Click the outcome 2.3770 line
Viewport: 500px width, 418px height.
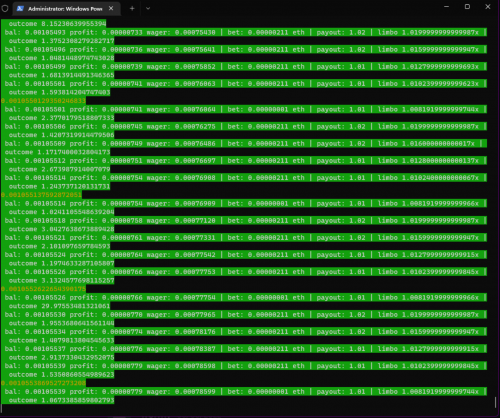click(61, 118)
